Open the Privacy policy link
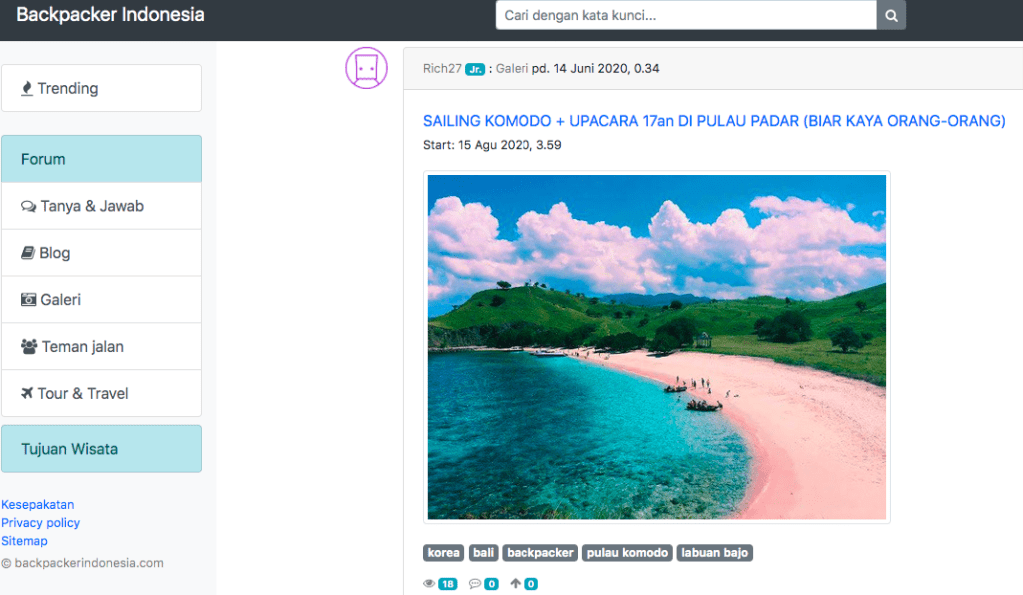The height and width of the screenshot is (595, 1023). coord(40,523)
